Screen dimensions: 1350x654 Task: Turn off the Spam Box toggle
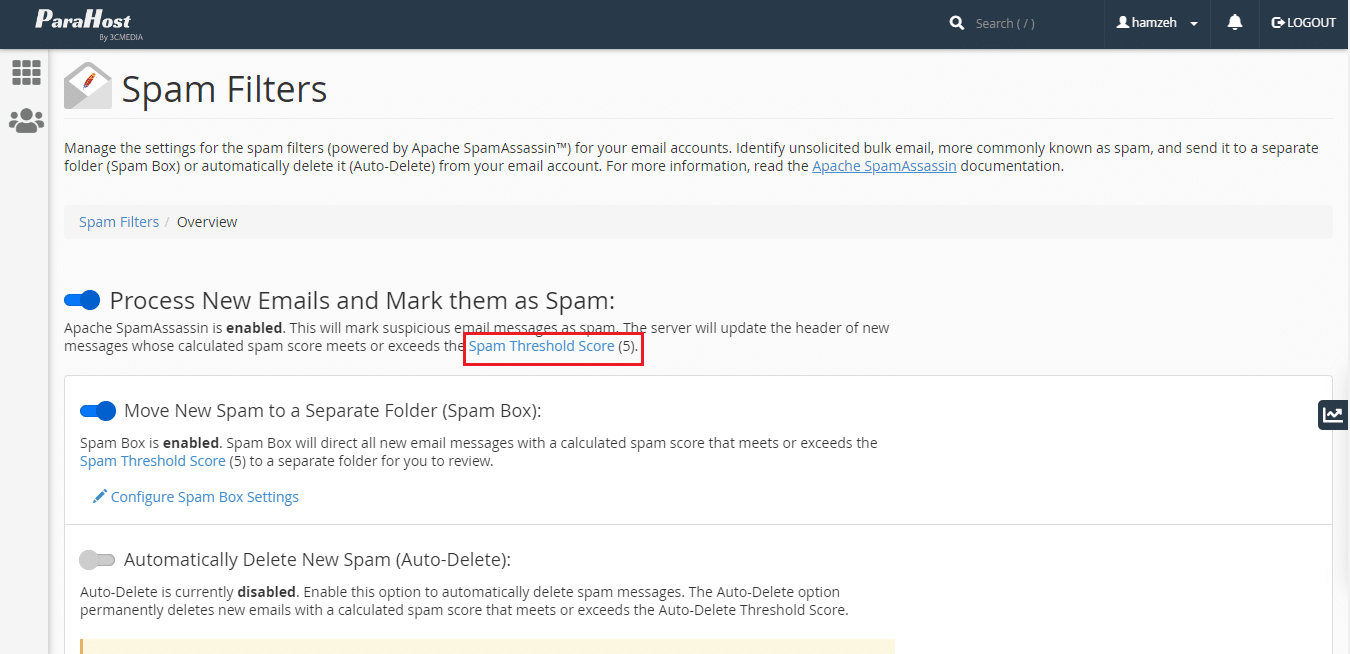(98, 410)
